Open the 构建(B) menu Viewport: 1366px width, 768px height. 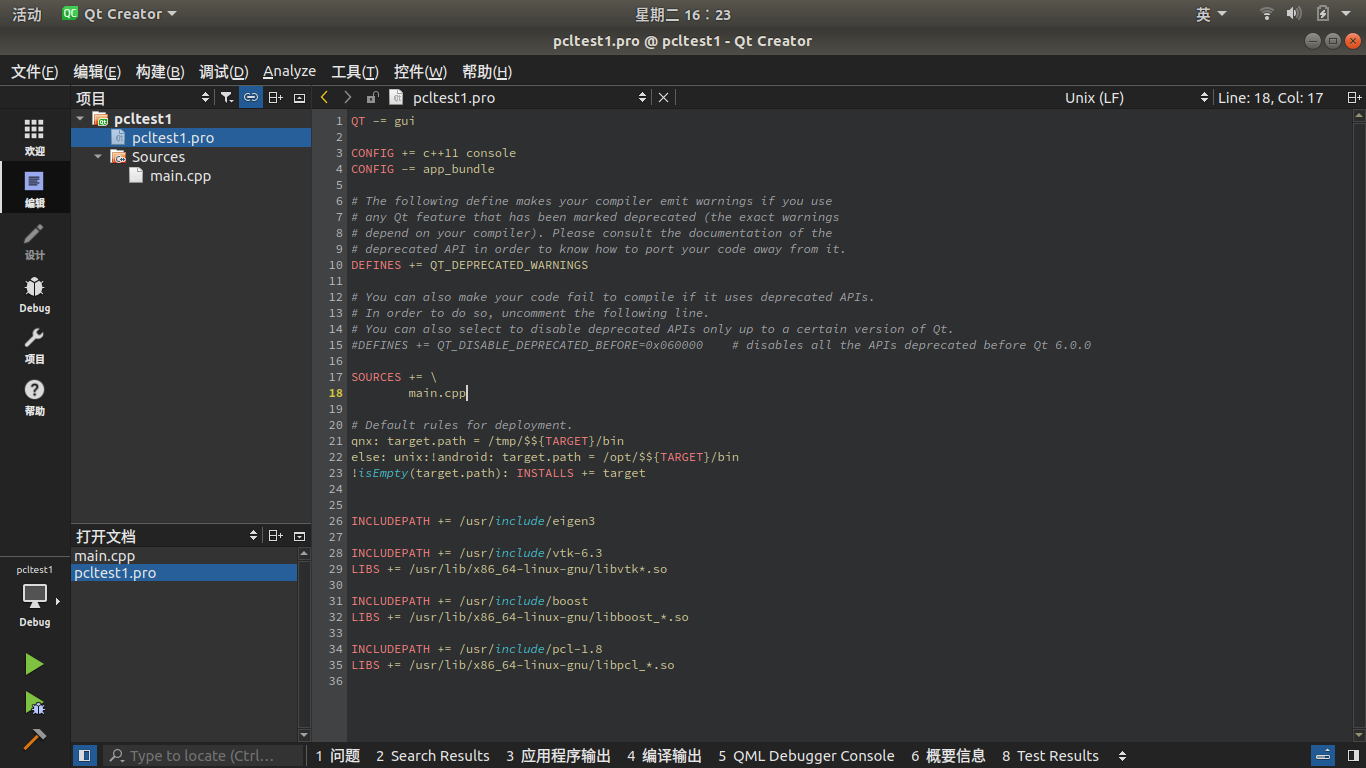[x=161, y=71]
